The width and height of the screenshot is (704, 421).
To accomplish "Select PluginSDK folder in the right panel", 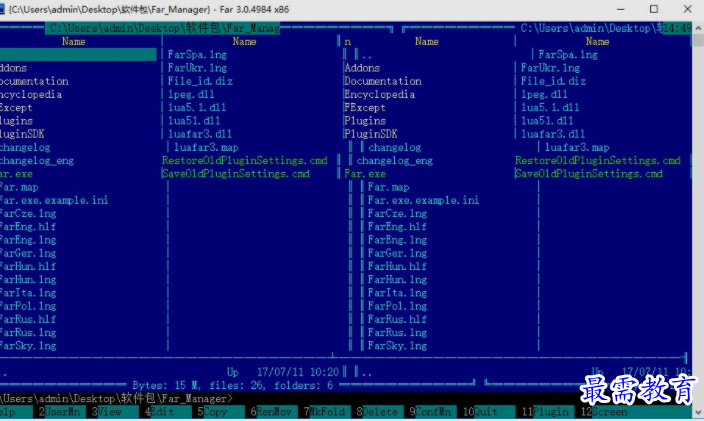I will (x=370, y=134).
